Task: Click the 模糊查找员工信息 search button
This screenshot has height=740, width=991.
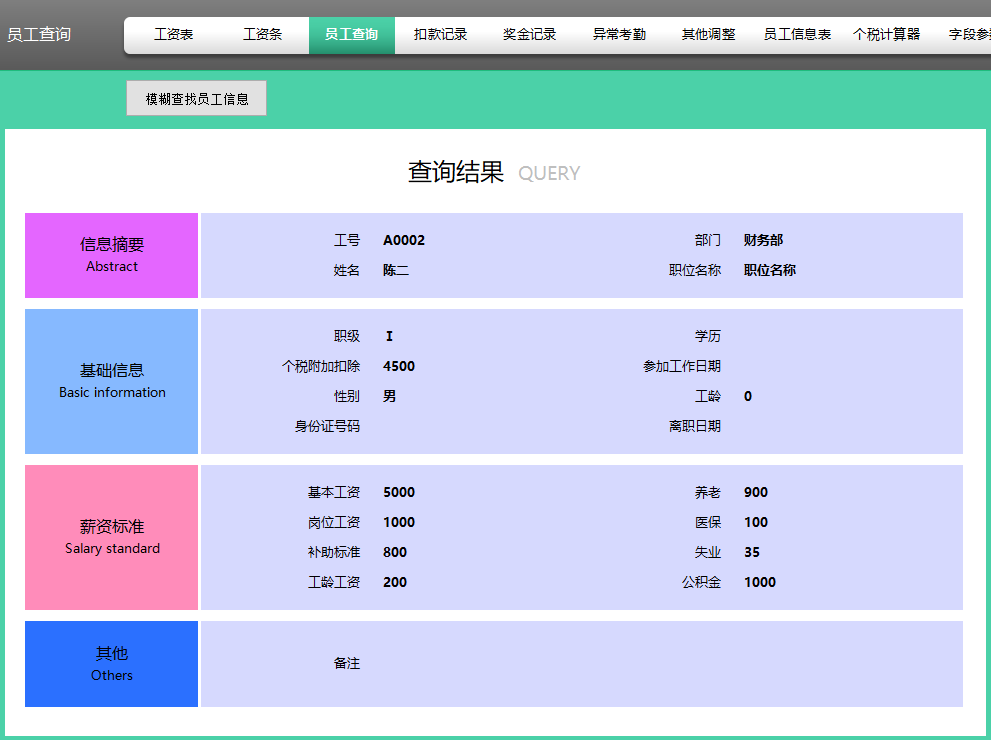Action: [196, 98]
